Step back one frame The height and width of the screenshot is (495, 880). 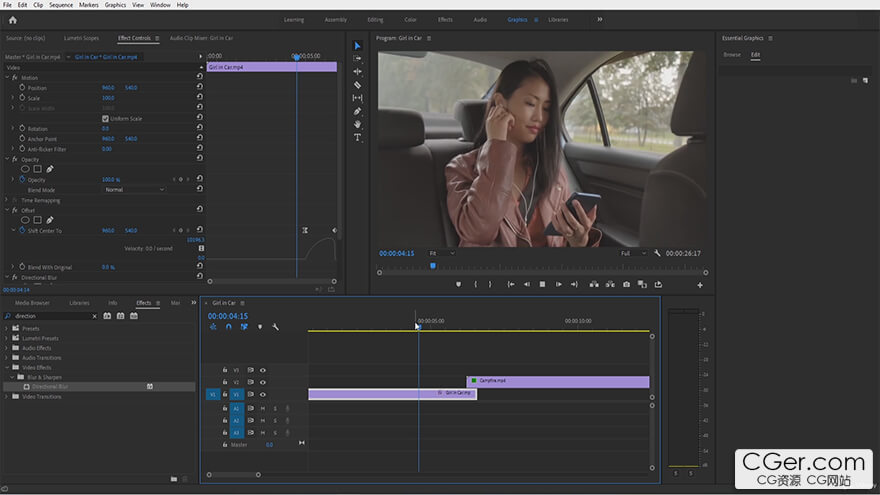pyautogui.click(x=526, y=285)
